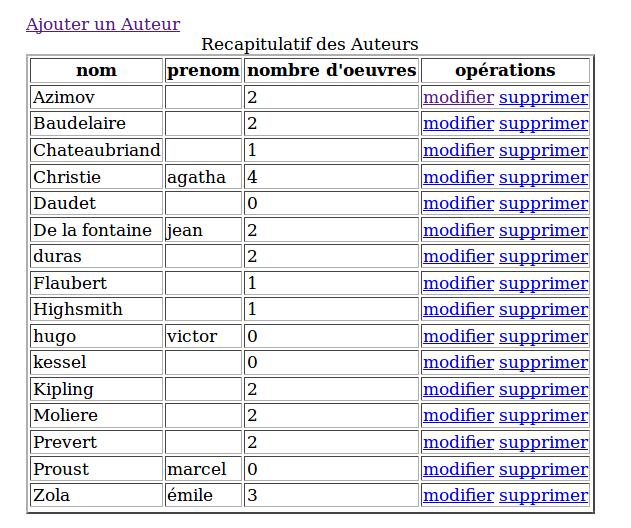Delete the Highsmith author
This screenshot has width=631, height=528.
[543, 310]
